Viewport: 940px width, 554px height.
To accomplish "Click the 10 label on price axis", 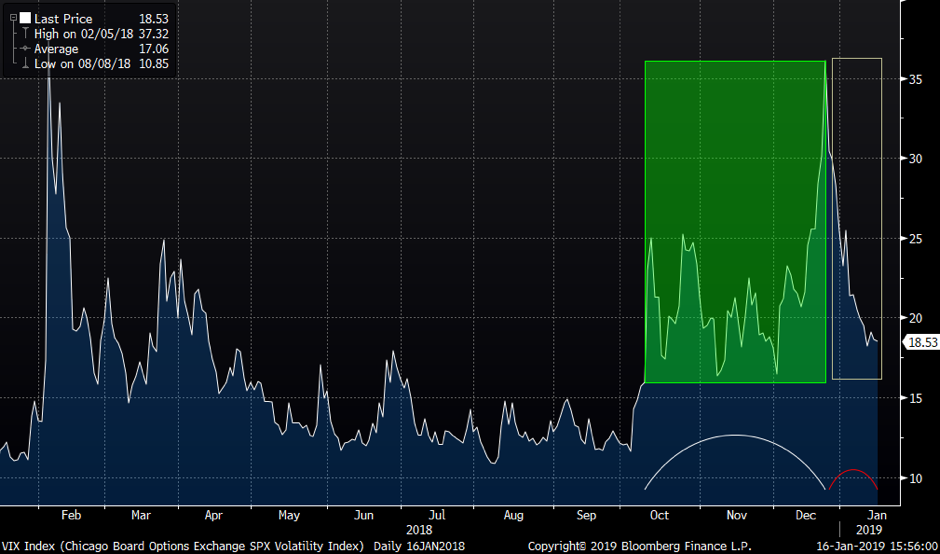I will [x=915, y=478].
